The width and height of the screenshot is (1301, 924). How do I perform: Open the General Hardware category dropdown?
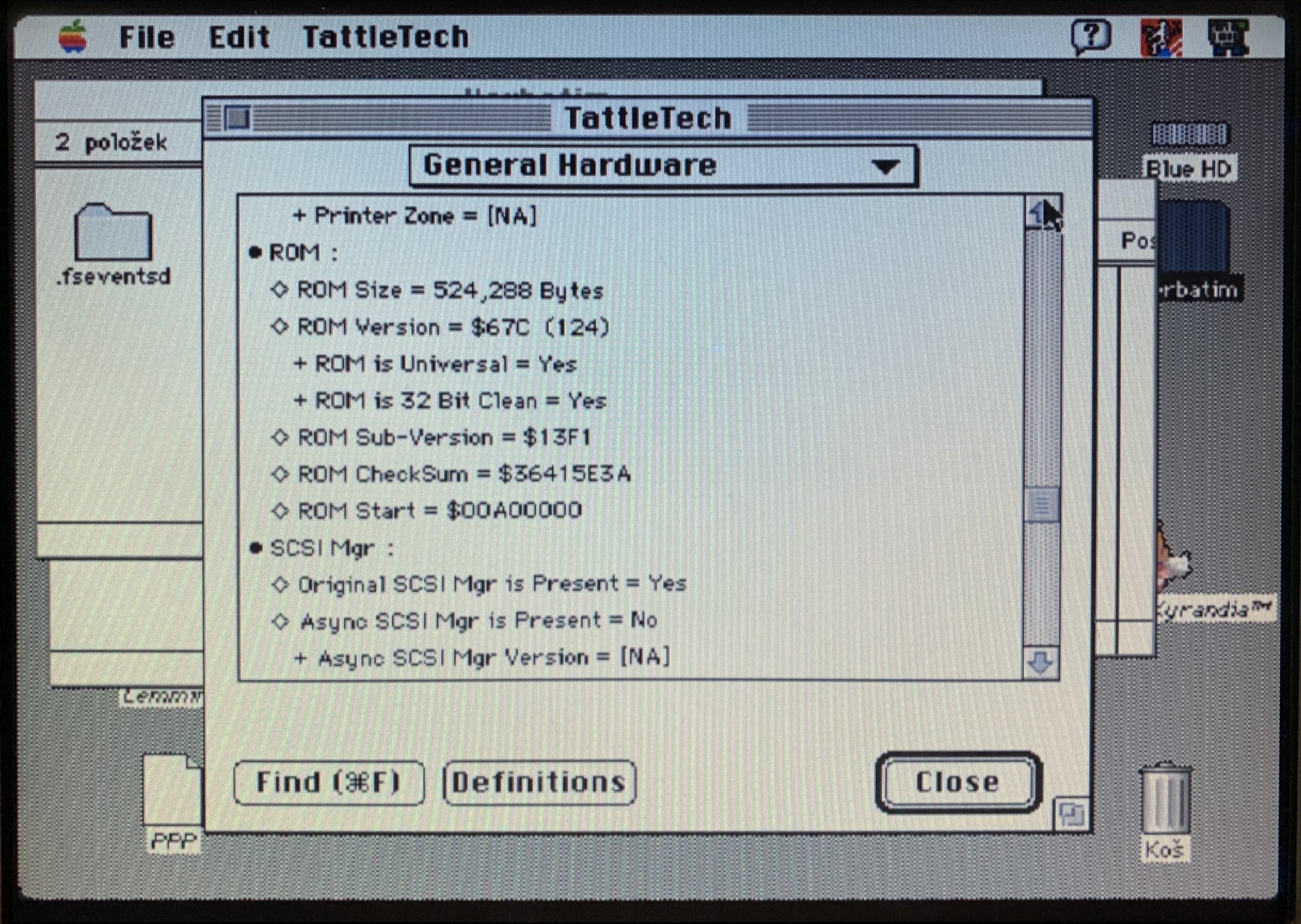(663, 166)
